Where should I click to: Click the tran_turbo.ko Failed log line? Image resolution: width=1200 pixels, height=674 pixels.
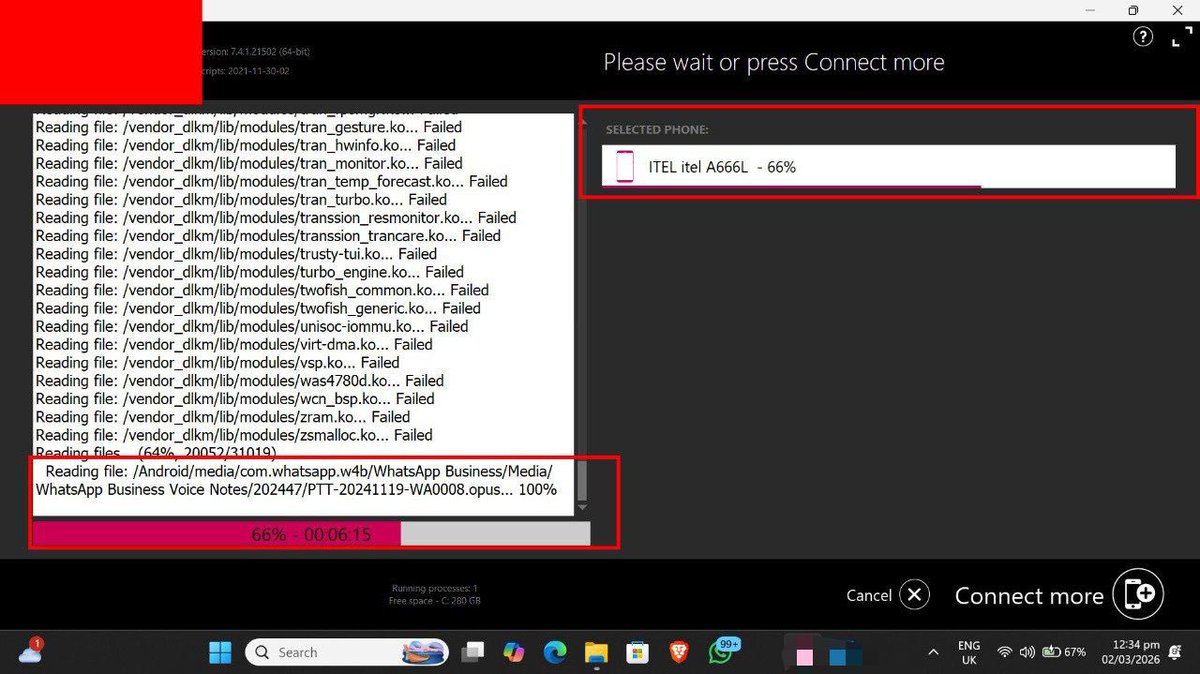pos(241,199)
